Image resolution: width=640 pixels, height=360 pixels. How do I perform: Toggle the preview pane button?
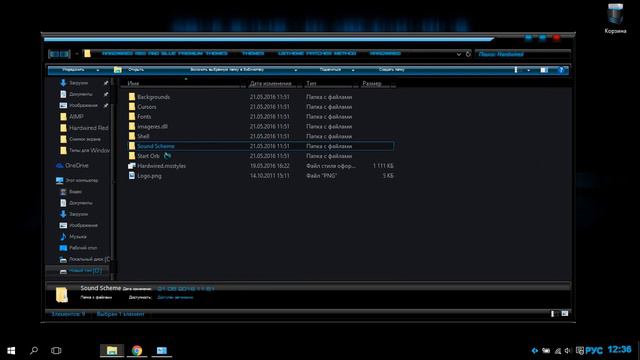pyautogui.click(x=544, y=70)
